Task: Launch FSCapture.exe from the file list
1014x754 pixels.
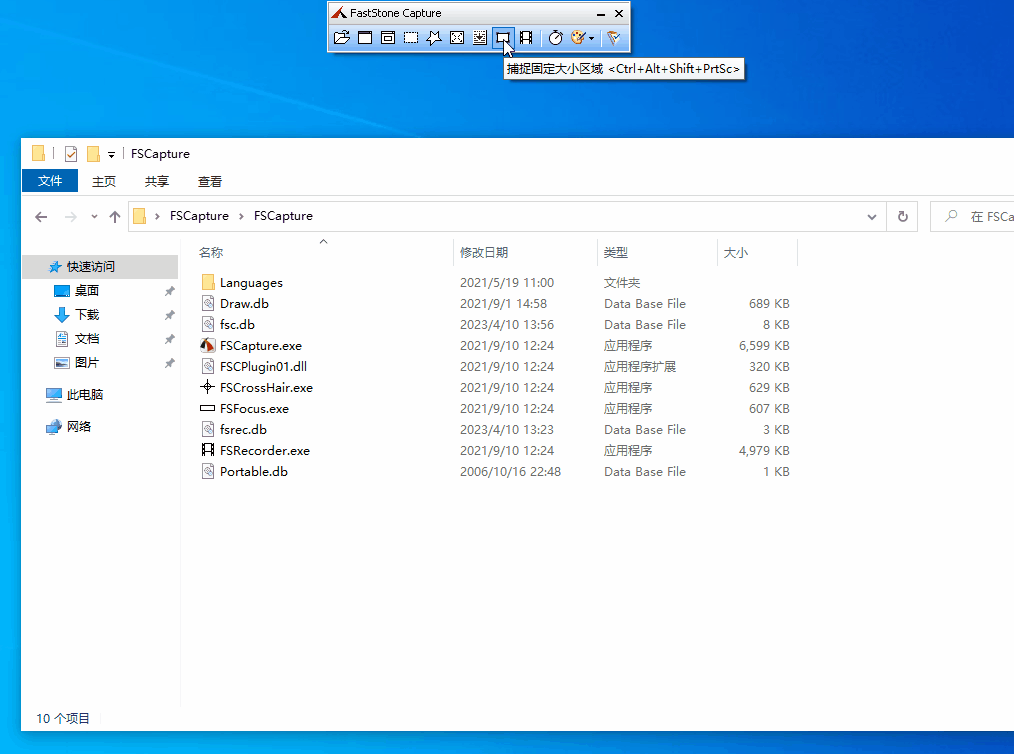Action: (250, 345)
